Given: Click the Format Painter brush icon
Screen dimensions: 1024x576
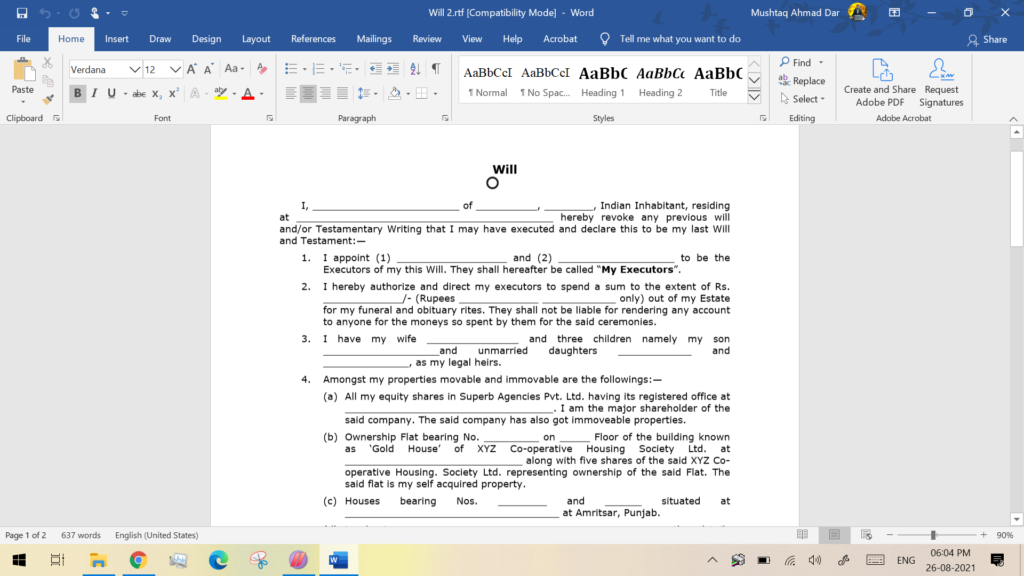Looking at the screenshot, I should [x=47, y=100].
